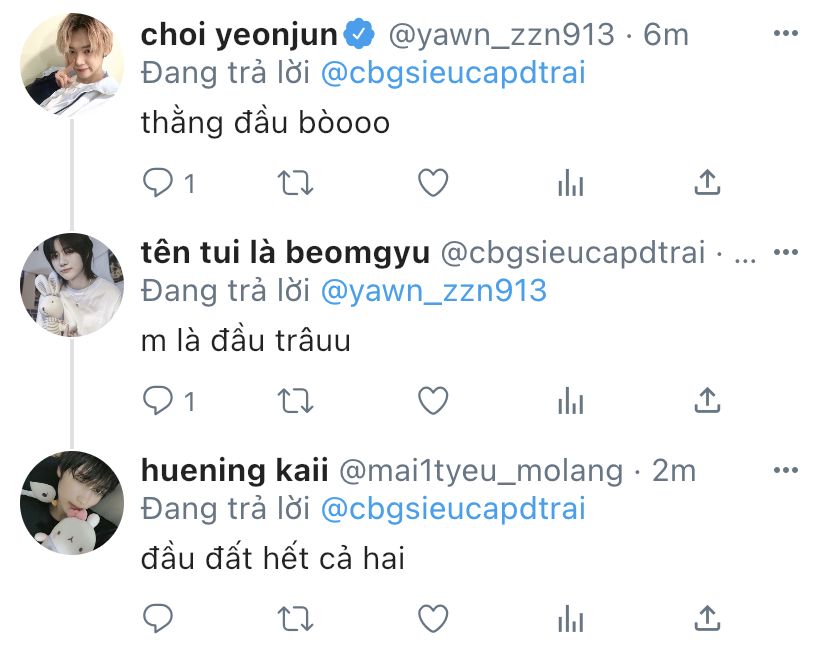The height and width of the screenshot is (650, 828).
Task: Open choi yeonjun's profile picture
Action: coord(72,65)
